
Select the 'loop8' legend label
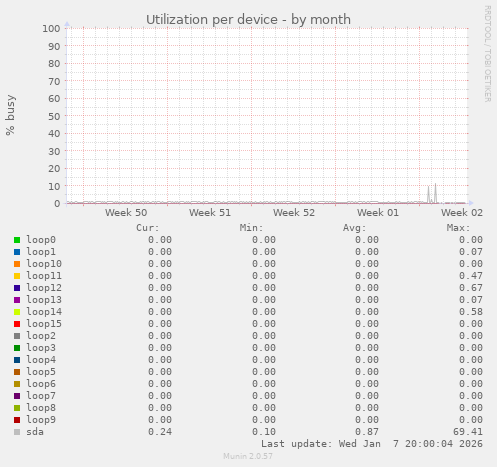41,408
